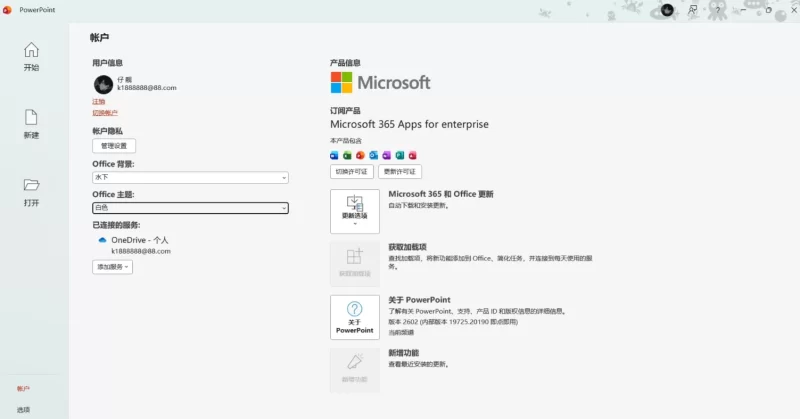Open the 添加服务 dropdown button
Image resolution: width=800 pixels, height=419 pixels.
click(112, 267)
